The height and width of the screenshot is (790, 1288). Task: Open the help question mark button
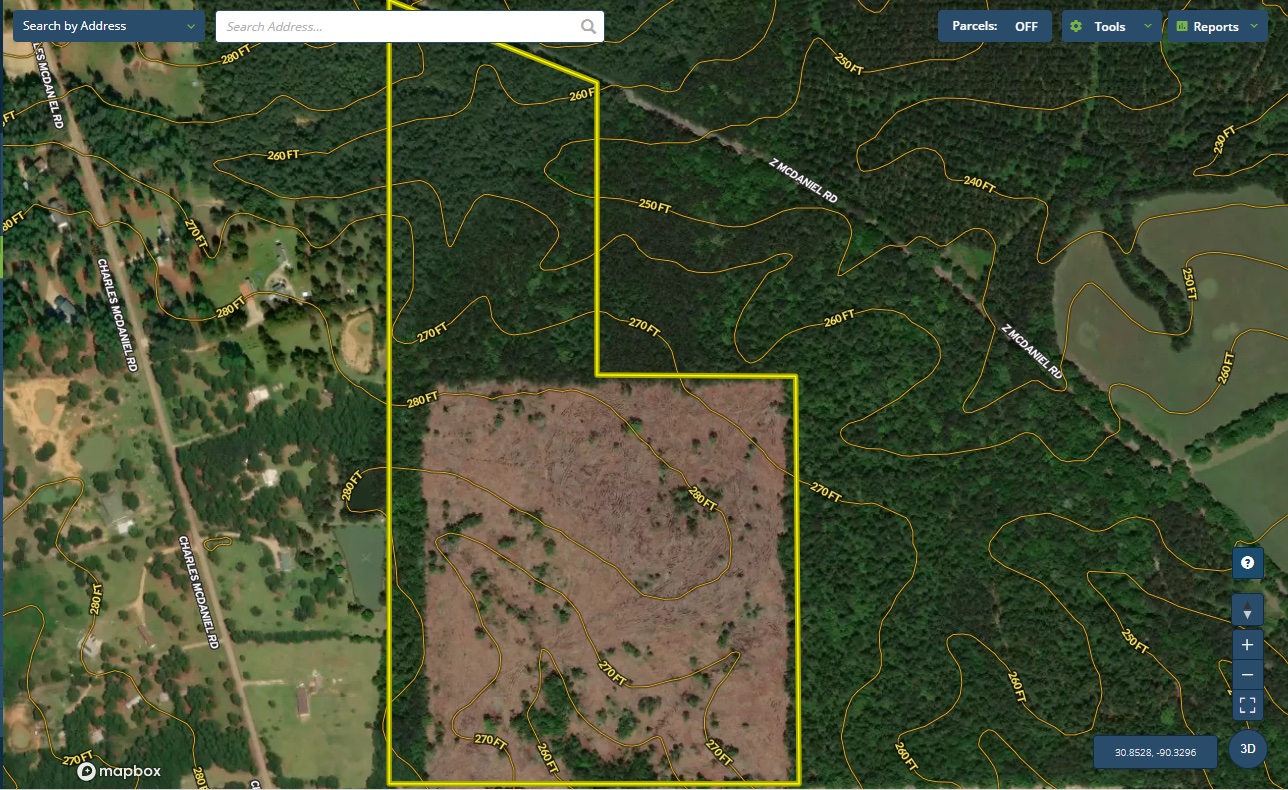[x=1247, y=563]
